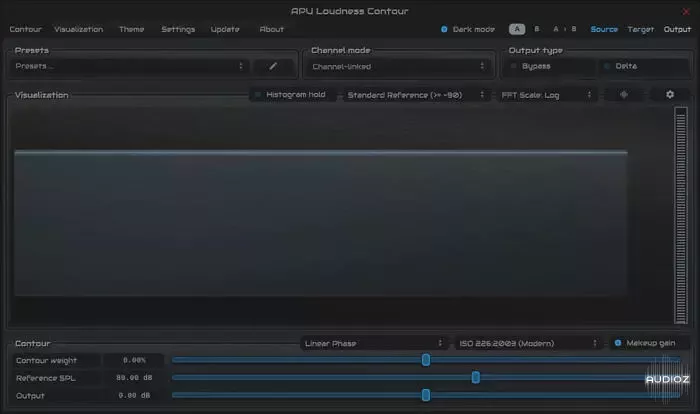Click the Reference SPL slider handle

pyautogui.click(x=476, y=377)
